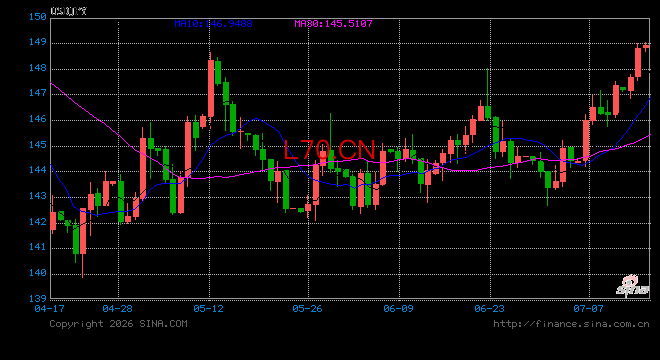660x360 pixels.
Task: Open the http://finance.sina.com.cn link
Action: (571, 324)
